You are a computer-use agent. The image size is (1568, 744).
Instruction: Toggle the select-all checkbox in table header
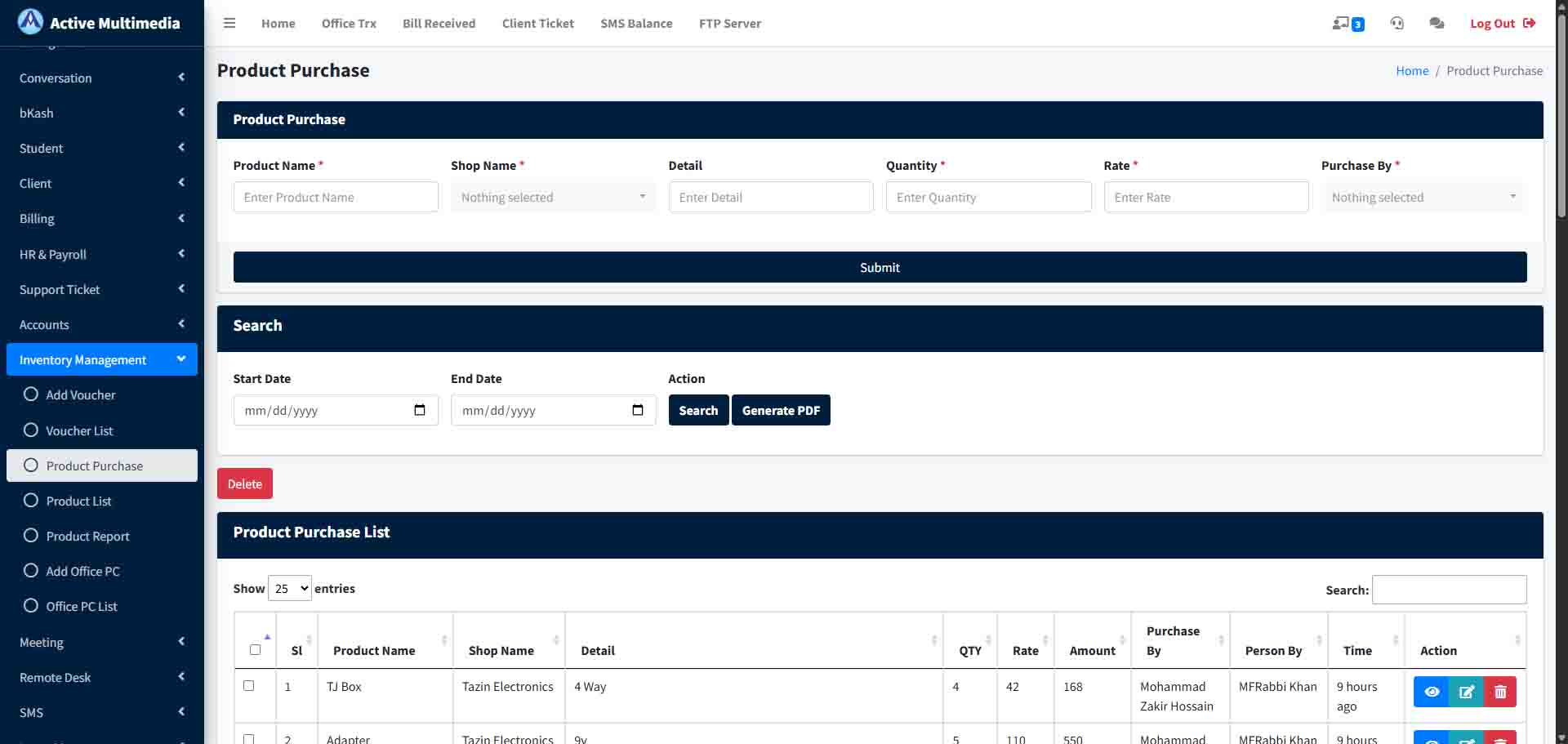pos(255,650)
